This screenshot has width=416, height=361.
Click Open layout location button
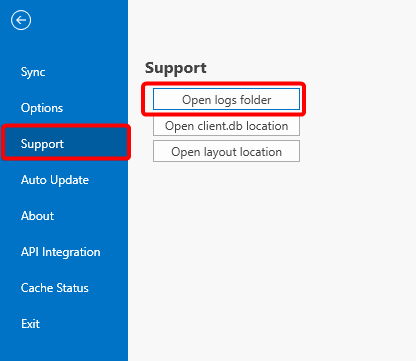coord(226,151)
